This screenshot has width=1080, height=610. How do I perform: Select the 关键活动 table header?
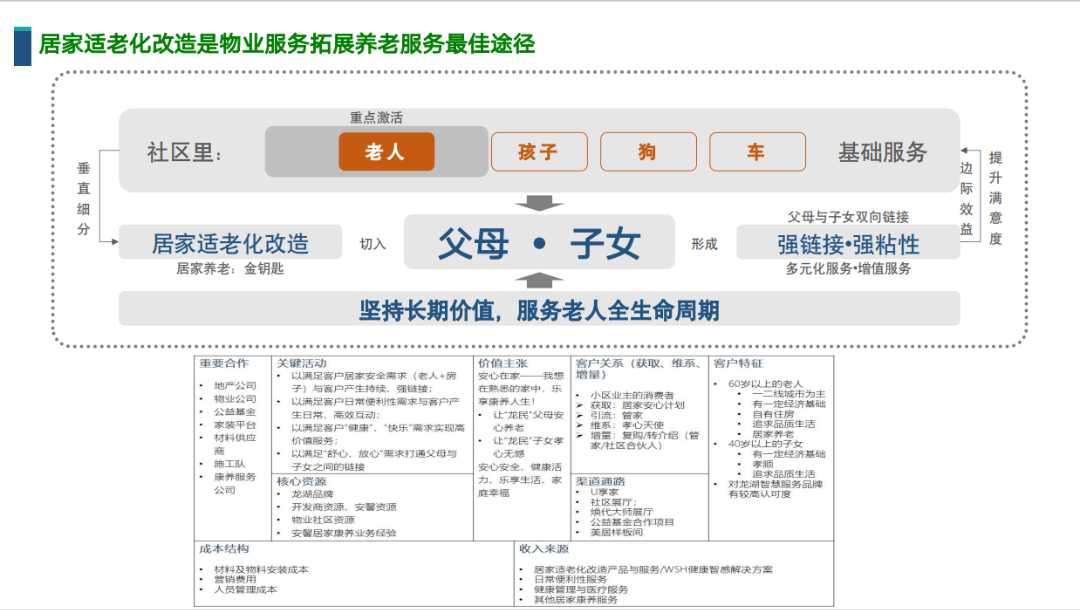tap(302, 363)
